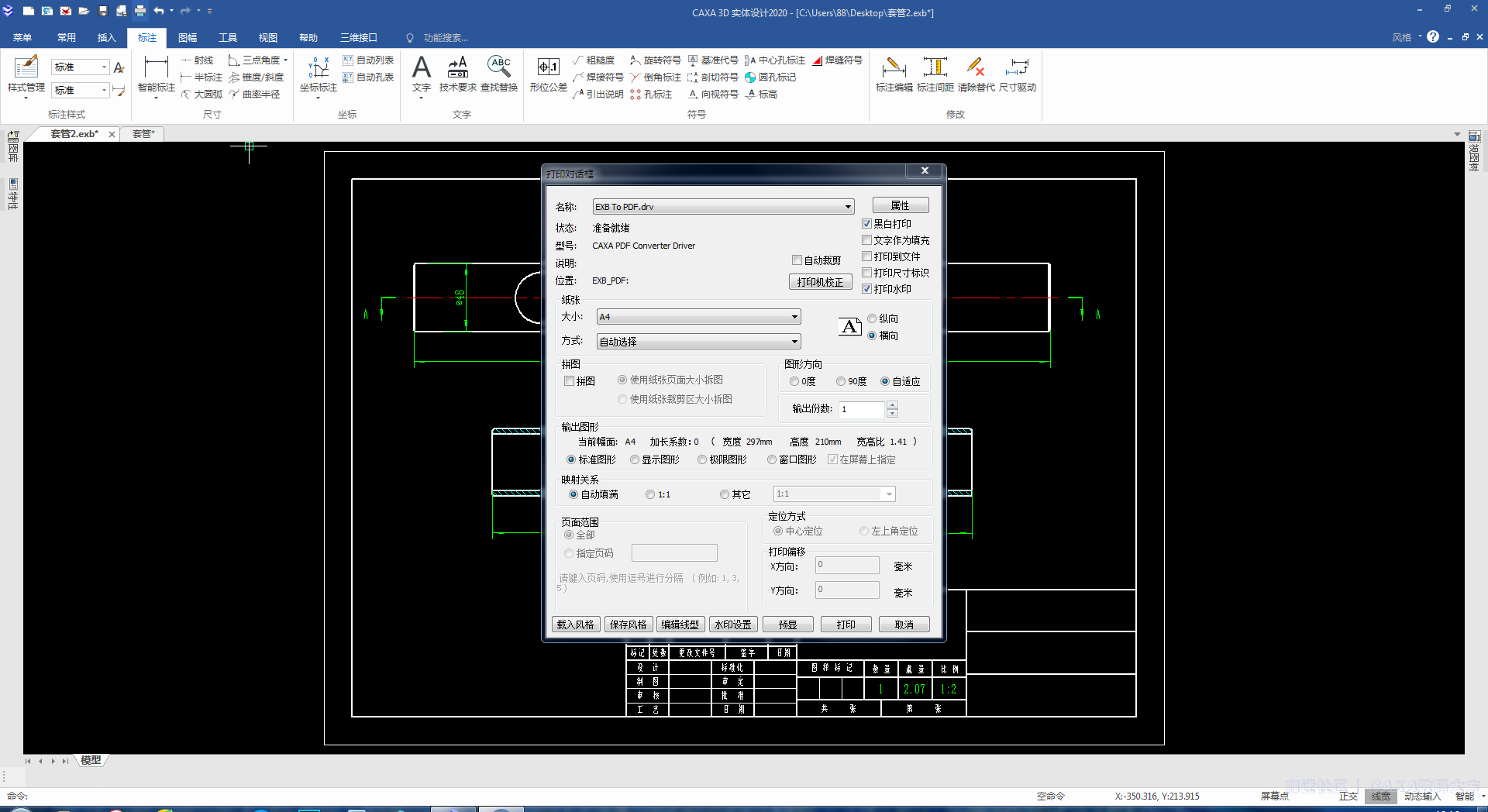Expand the Undo history dropdown arrow
This screenshot has height=812, width=1488.
tap(171, 11)
